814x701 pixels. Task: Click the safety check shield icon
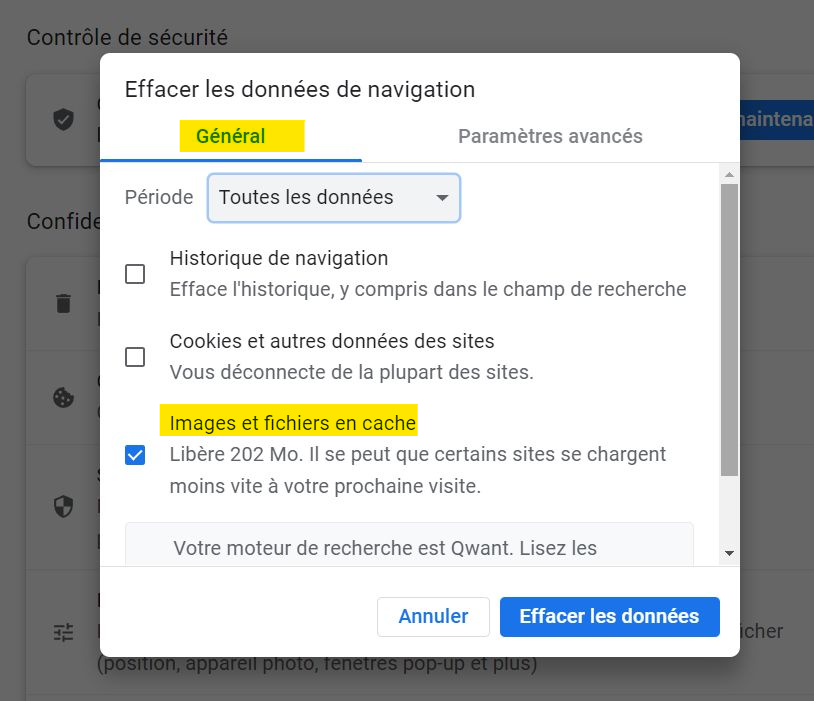(63, 120)
